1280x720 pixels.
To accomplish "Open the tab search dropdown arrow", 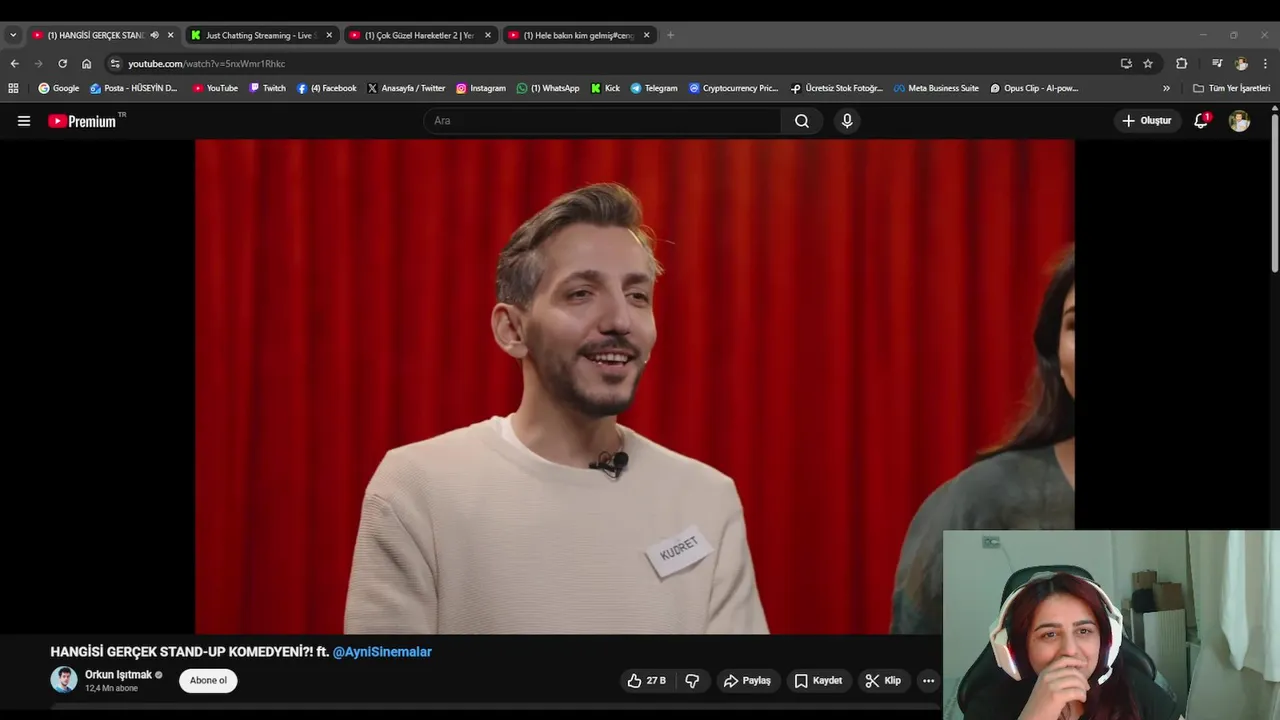I will (x=13, y=35).
